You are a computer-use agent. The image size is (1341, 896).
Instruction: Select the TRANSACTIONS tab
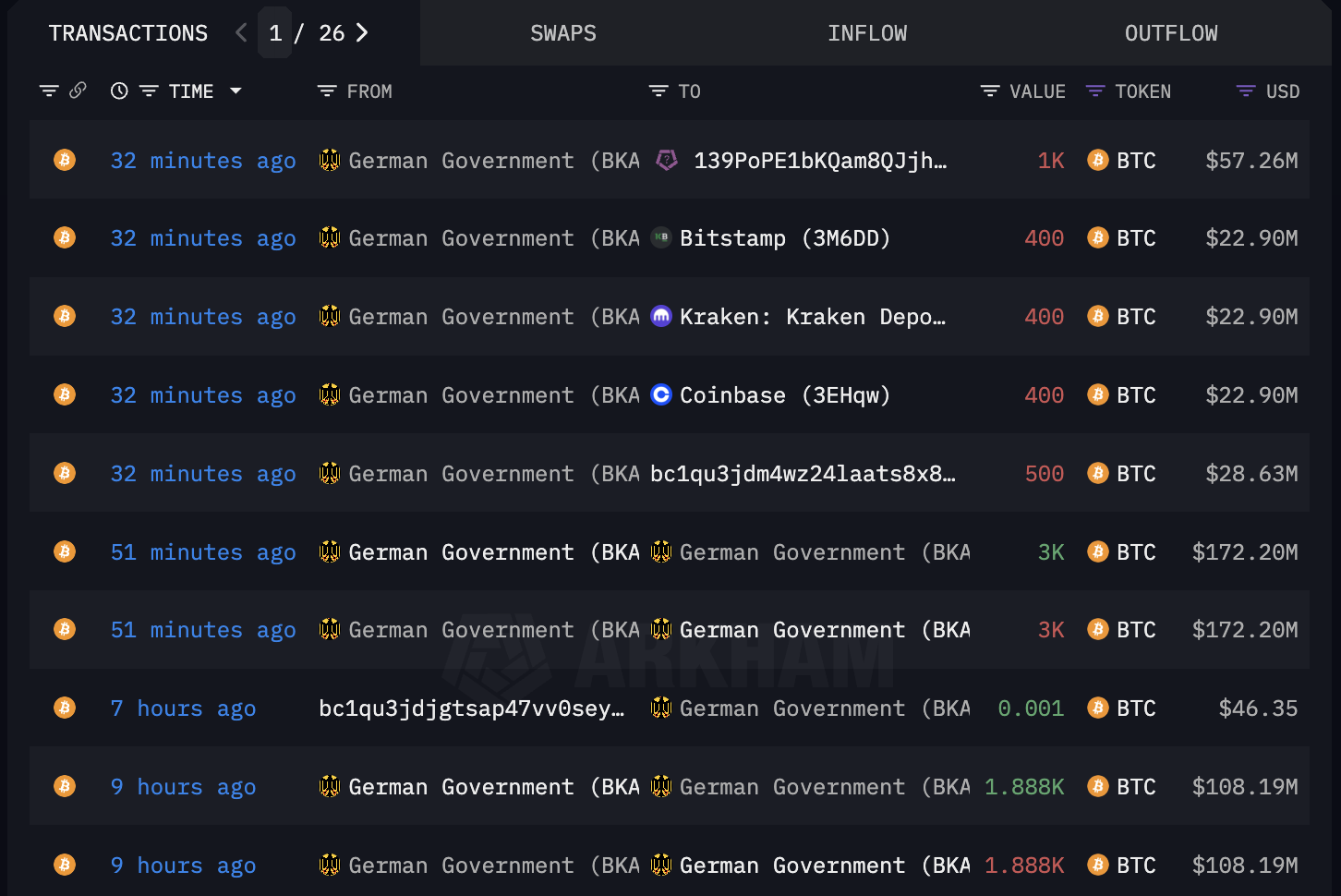[x=128, y=33]
